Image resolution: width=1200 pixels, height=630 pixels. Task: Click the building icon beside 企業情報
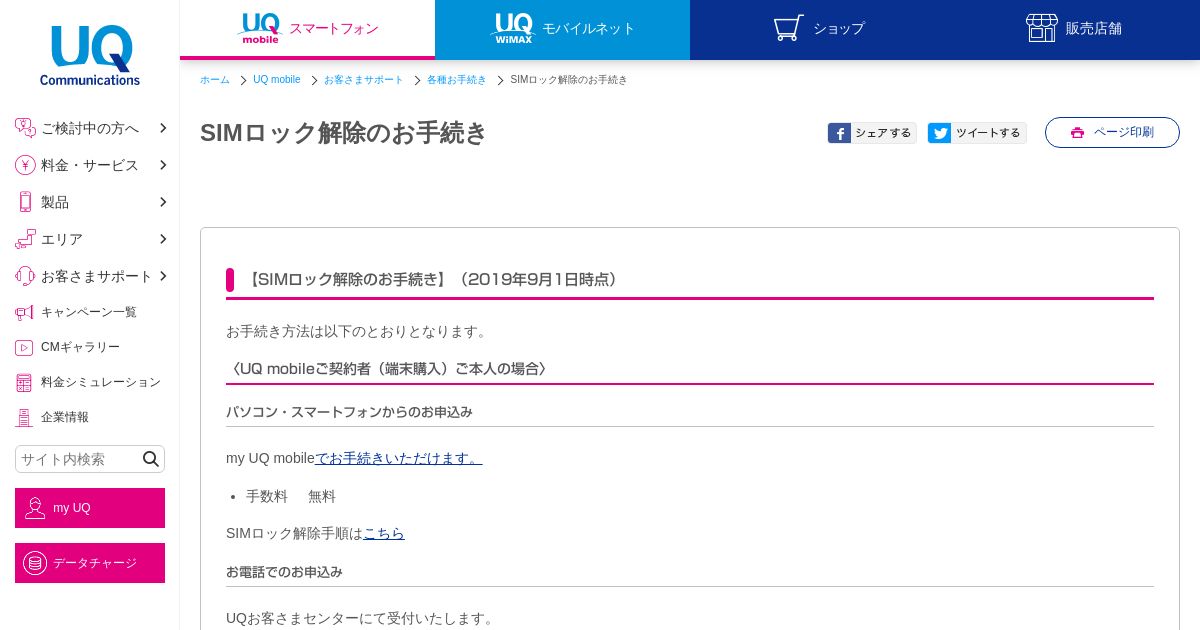pos(24,417)
